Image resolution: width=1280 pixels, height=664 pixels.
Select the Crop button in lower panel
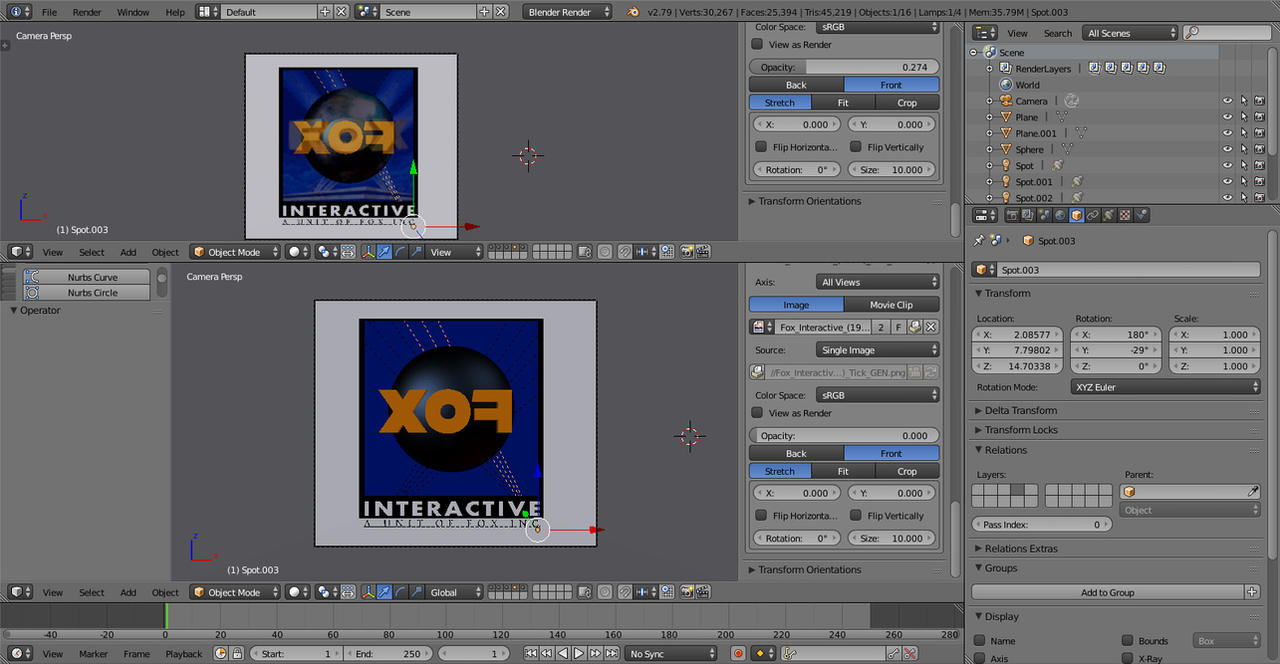907,471
